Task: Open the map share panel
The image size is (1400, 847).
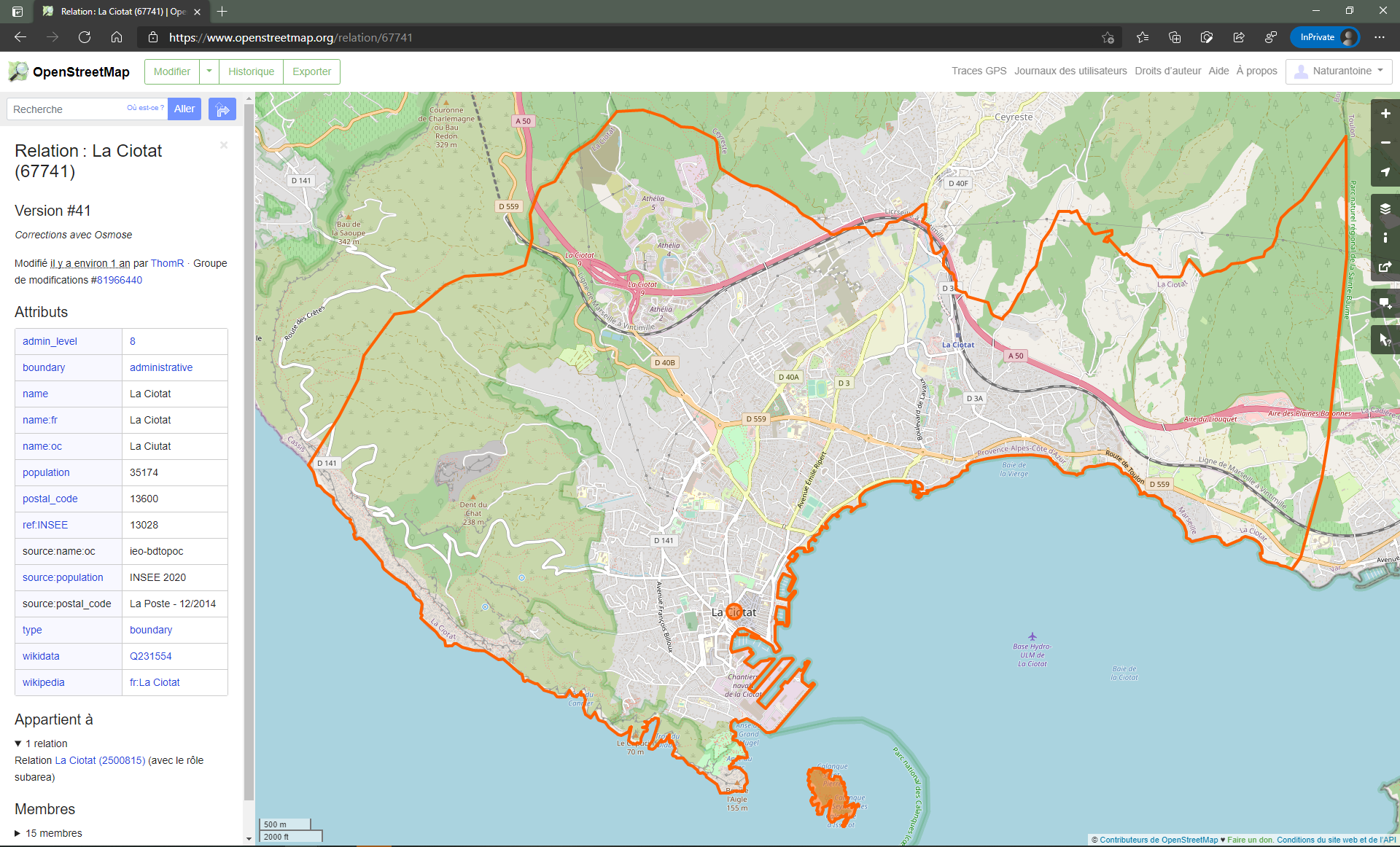Action: (1385, 267)
